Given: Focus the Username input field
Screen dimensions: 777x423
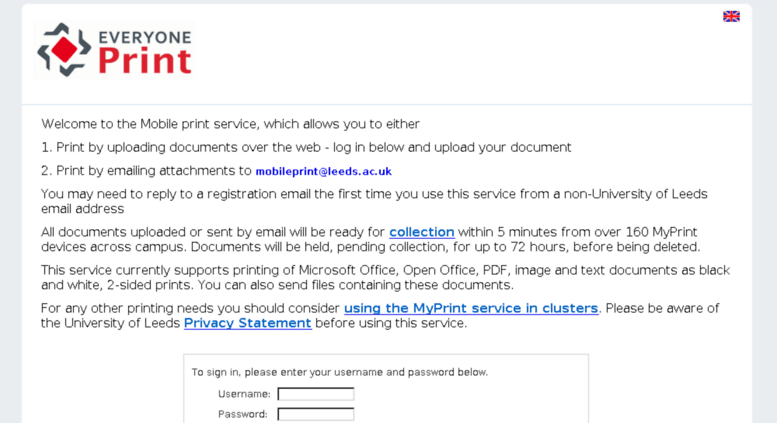Looking at the screenshot, I should (x=316, y=394).
